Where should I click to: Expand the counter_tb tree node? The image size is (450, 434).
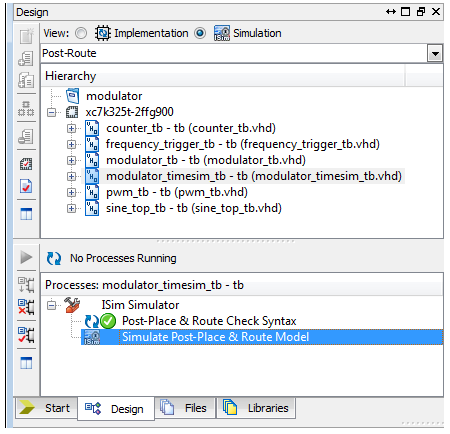tap(71, 128)
